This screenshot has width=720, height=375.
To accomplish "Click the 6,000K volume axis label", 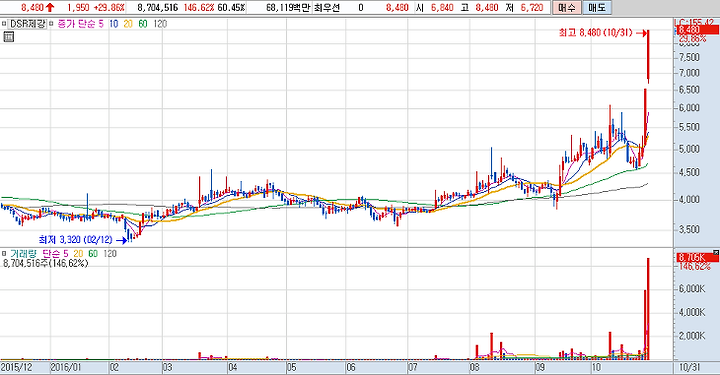I will (x=692, y=289).
